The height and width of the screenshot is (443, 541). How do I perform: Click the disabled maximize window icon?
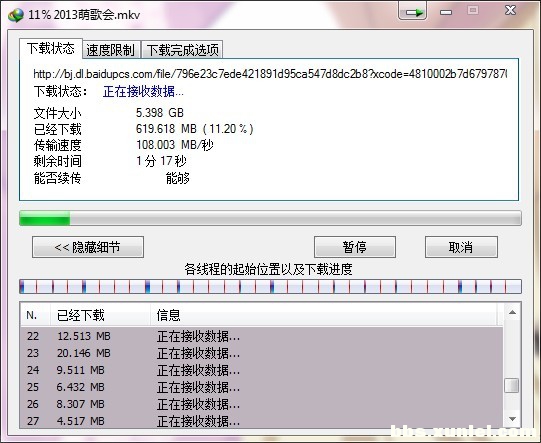tap(473, 11)
